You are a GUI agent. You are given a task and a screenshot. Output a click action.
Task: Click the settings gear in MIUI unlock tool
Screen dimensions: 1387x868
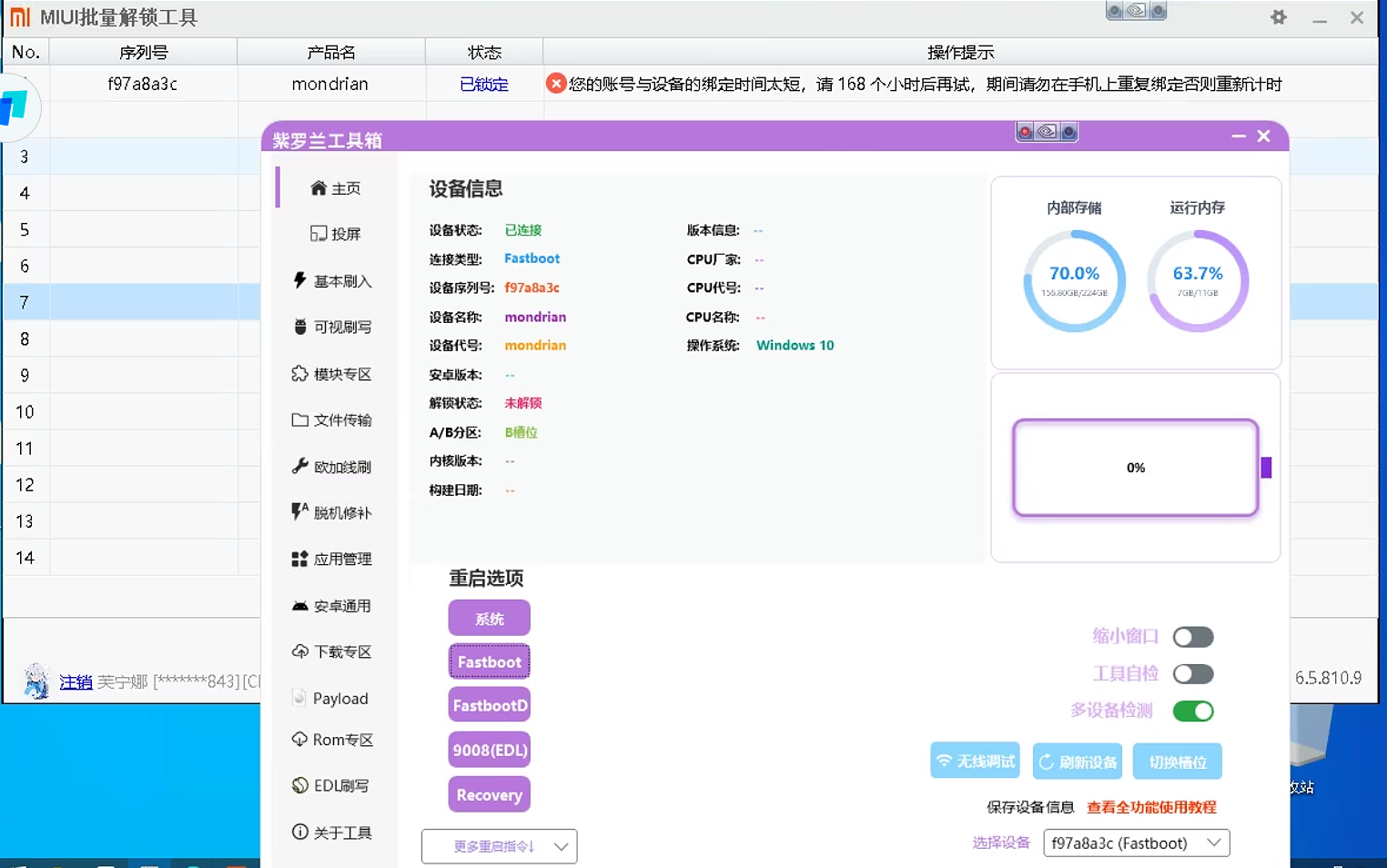pyautogui.click(x=1279, y=17)
